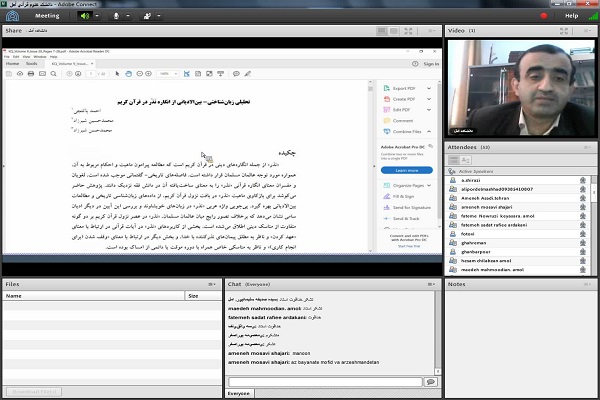The height and width of the screenshot is (400, 600).
Task: Click the red recording indicator
Action: pos(544,16)
